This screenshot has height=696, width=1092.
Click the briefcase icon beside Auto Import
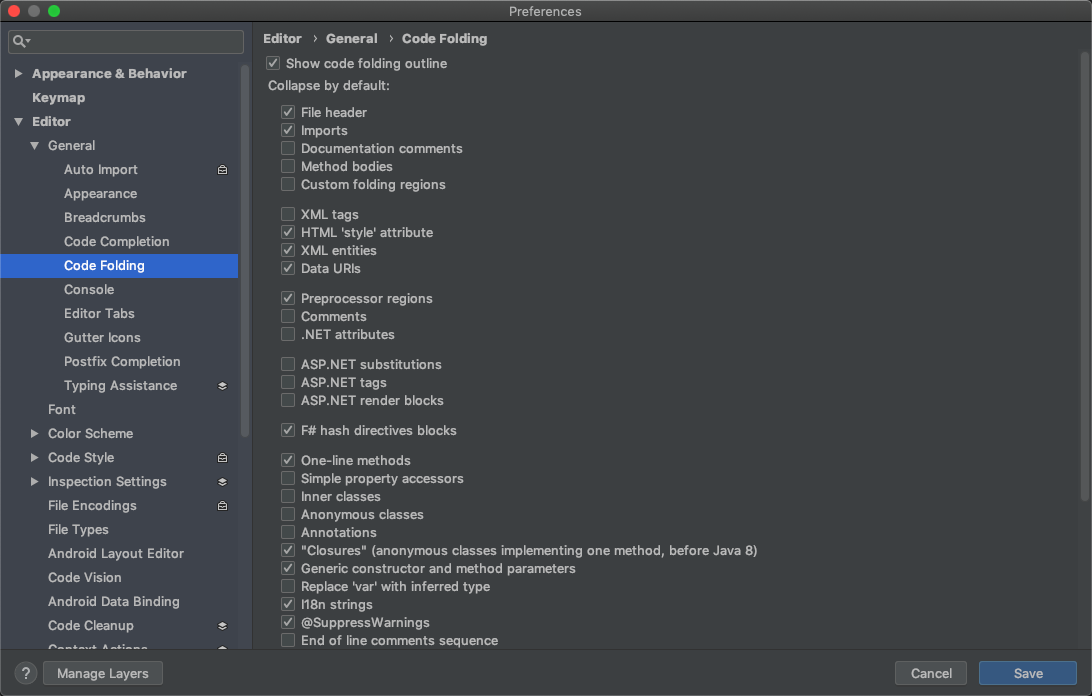point(222,170)
